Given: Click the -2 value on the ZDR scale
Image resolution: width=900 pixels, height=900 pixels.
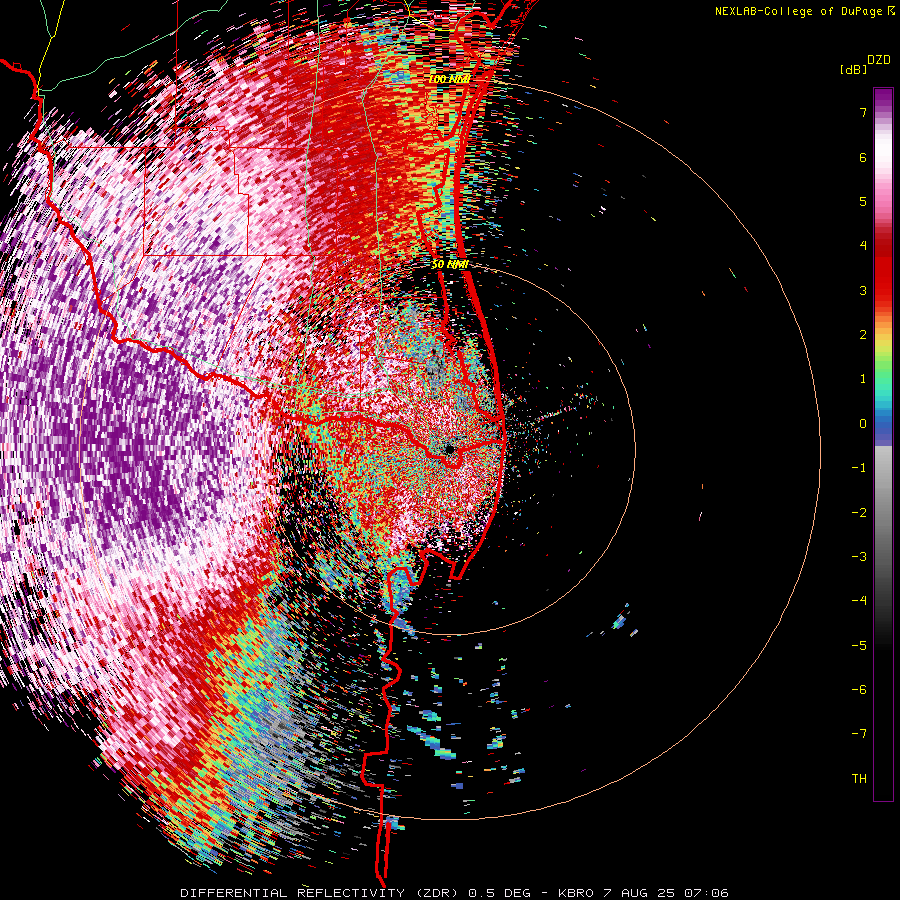Looking at the screenshot, I should coord(859,513).
